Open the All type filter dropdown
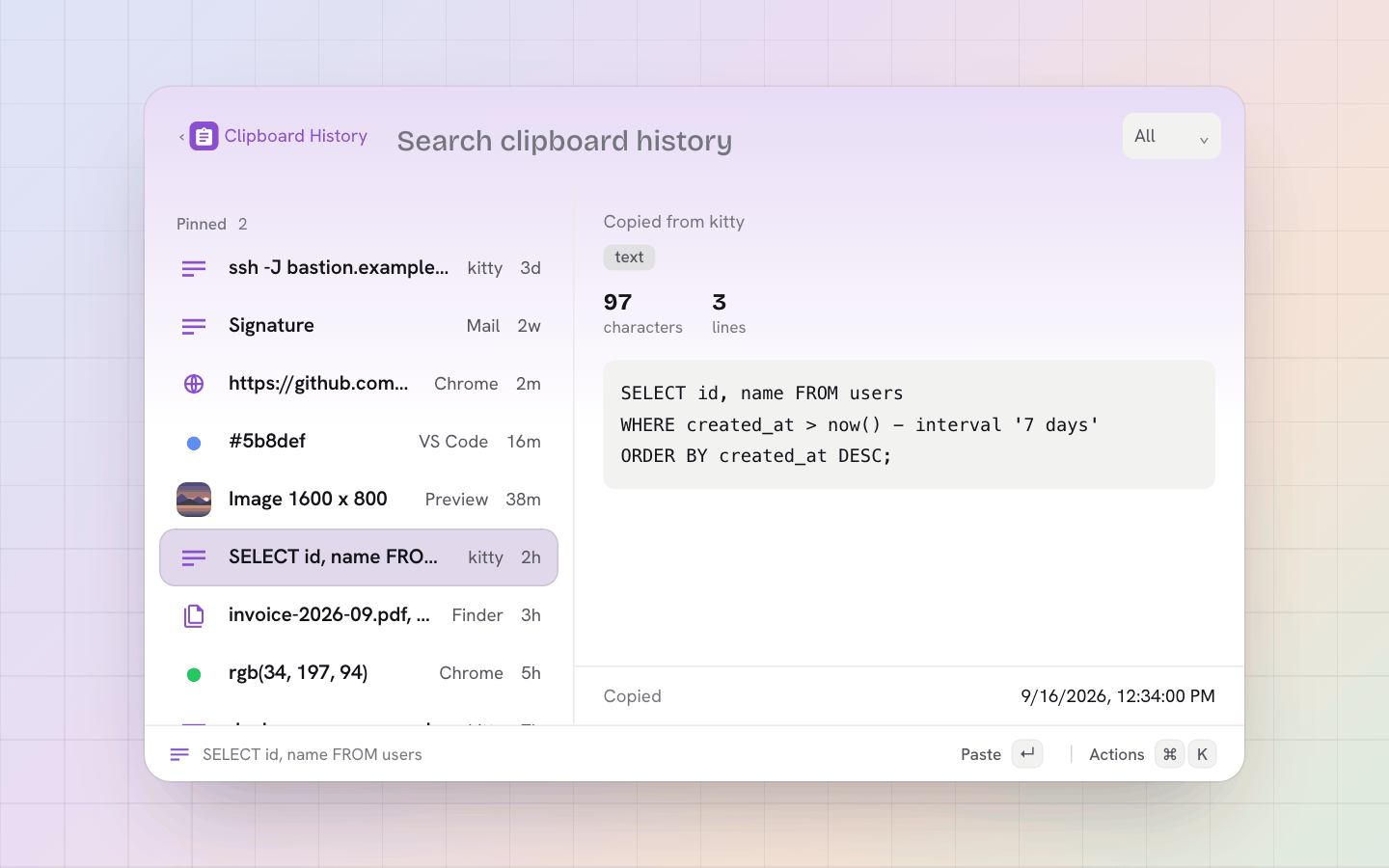The height and width of the screenshot is (868, 1389). [x=1171, y=136]
